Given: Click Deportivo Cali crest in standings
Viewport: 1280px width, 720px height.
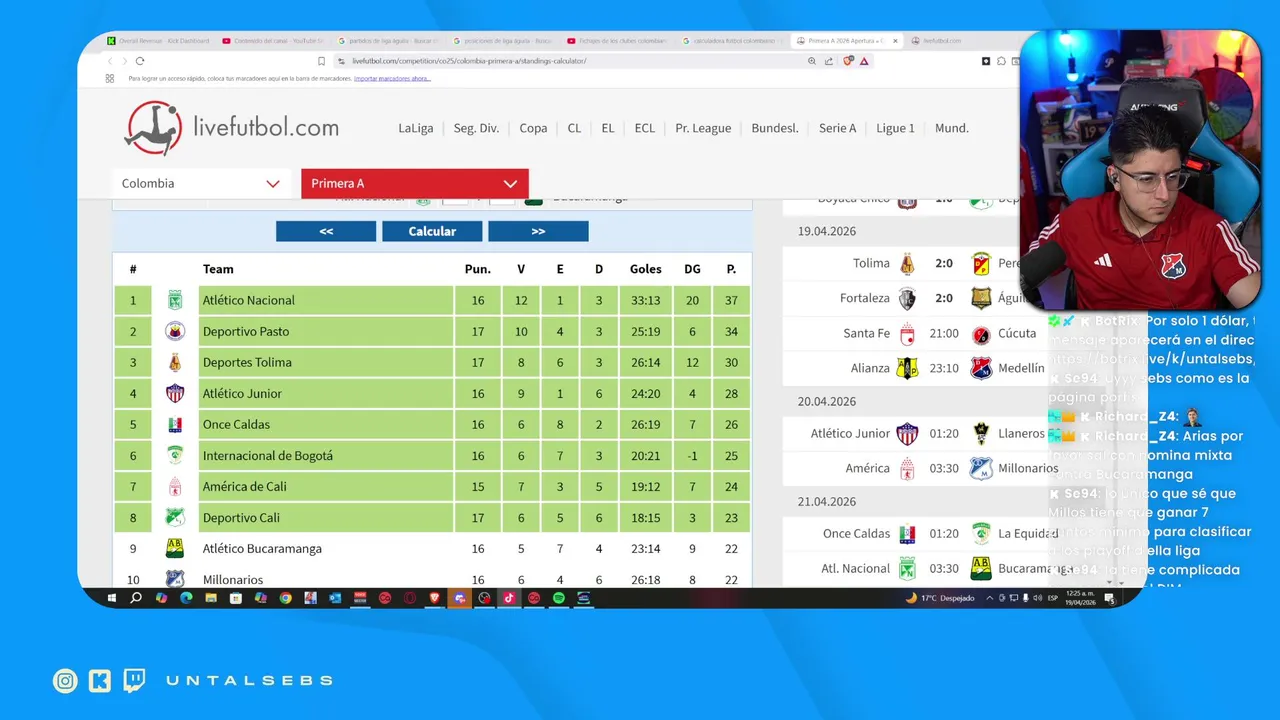Looking at the screenshot, I should coord(175,517).
